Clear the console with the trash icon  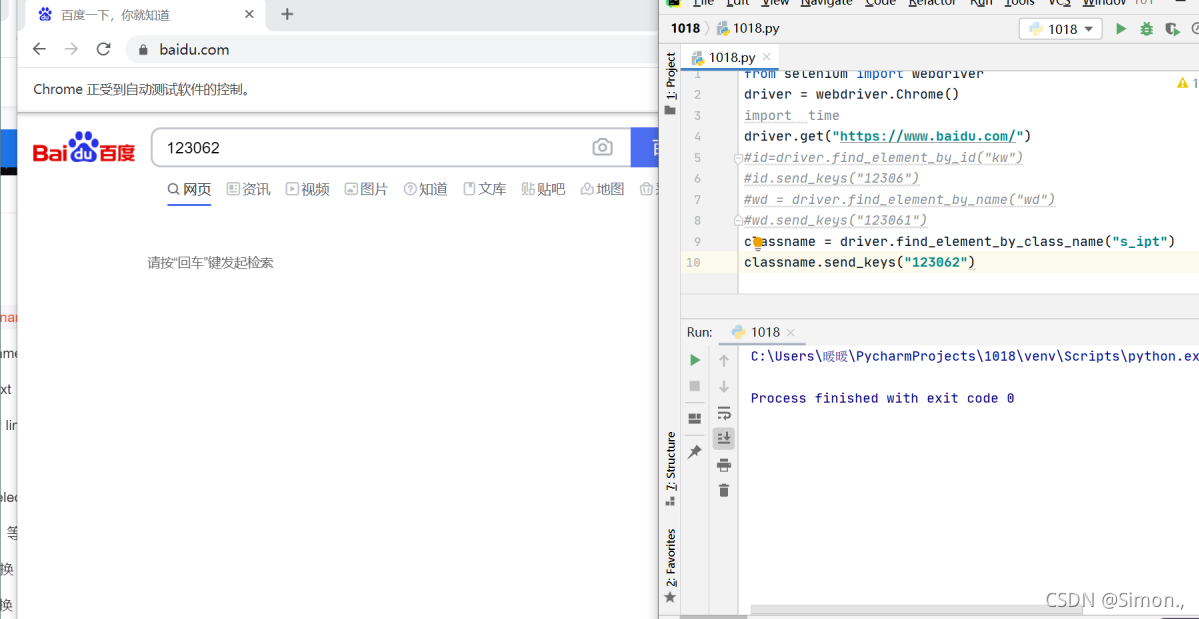coord(723,490)
